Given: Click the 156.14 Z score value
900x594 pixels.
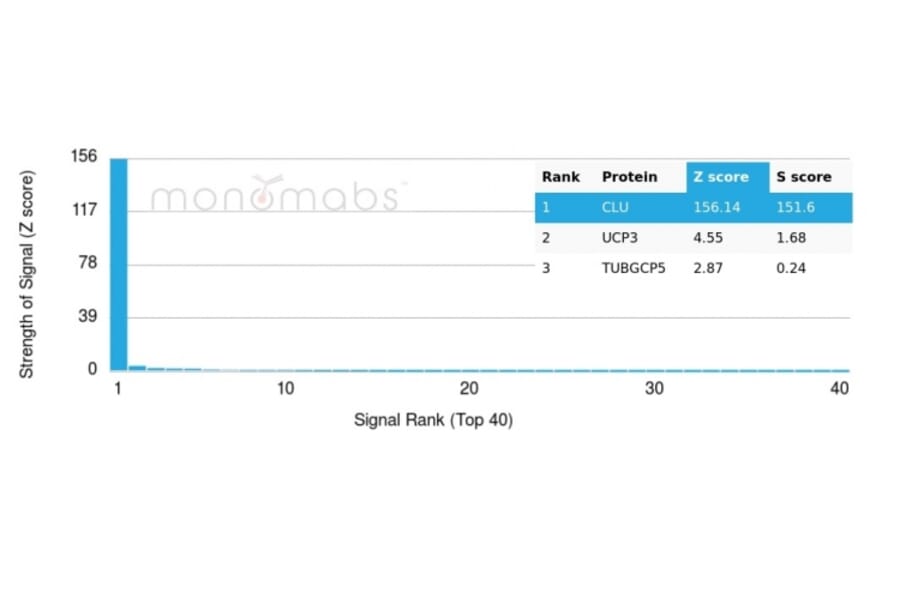Looking at the screenshot, I should pos(717,208).
